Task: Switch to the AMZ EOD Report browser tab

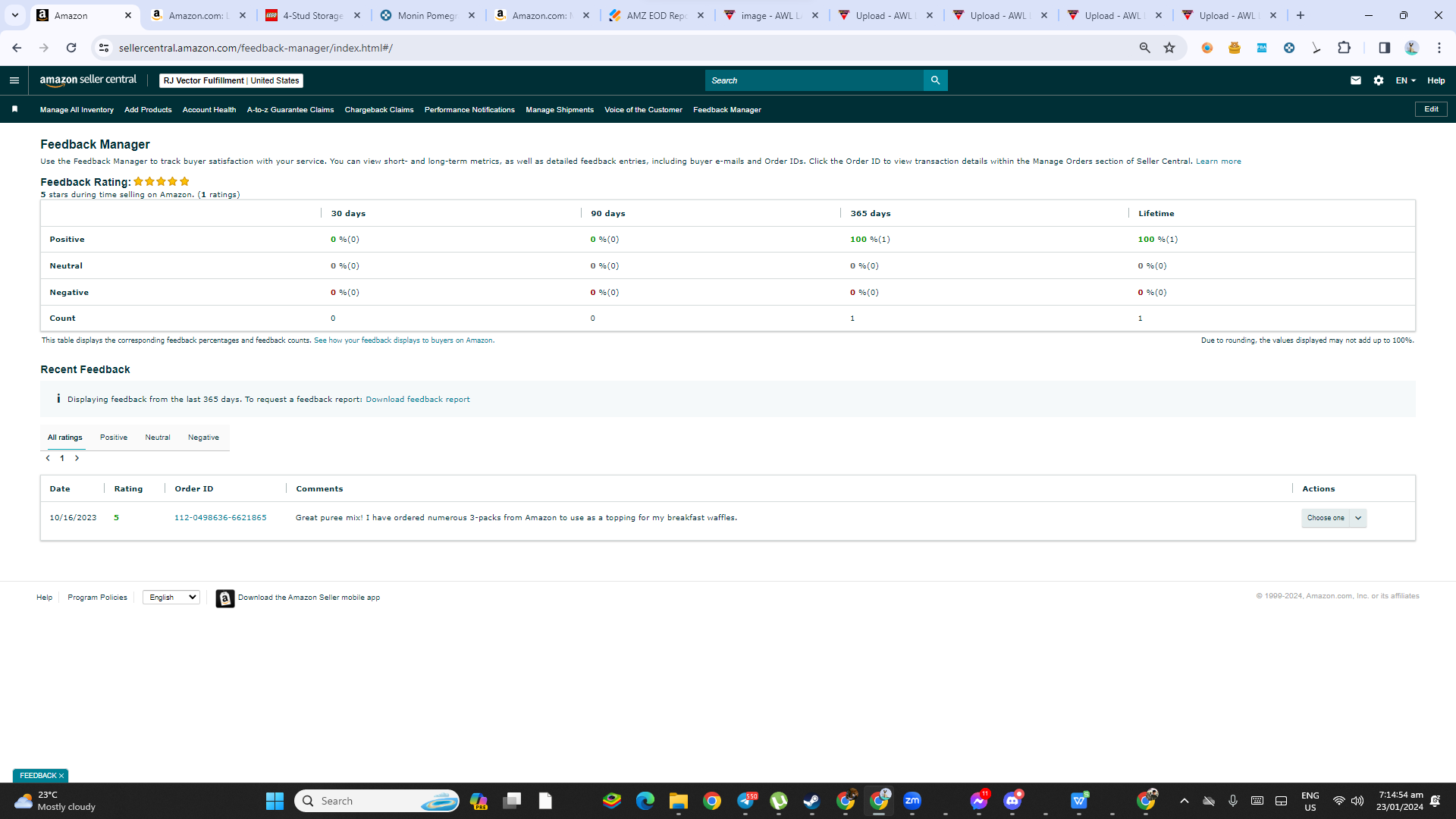Action: pyautogui.click(x=657, y=15)
